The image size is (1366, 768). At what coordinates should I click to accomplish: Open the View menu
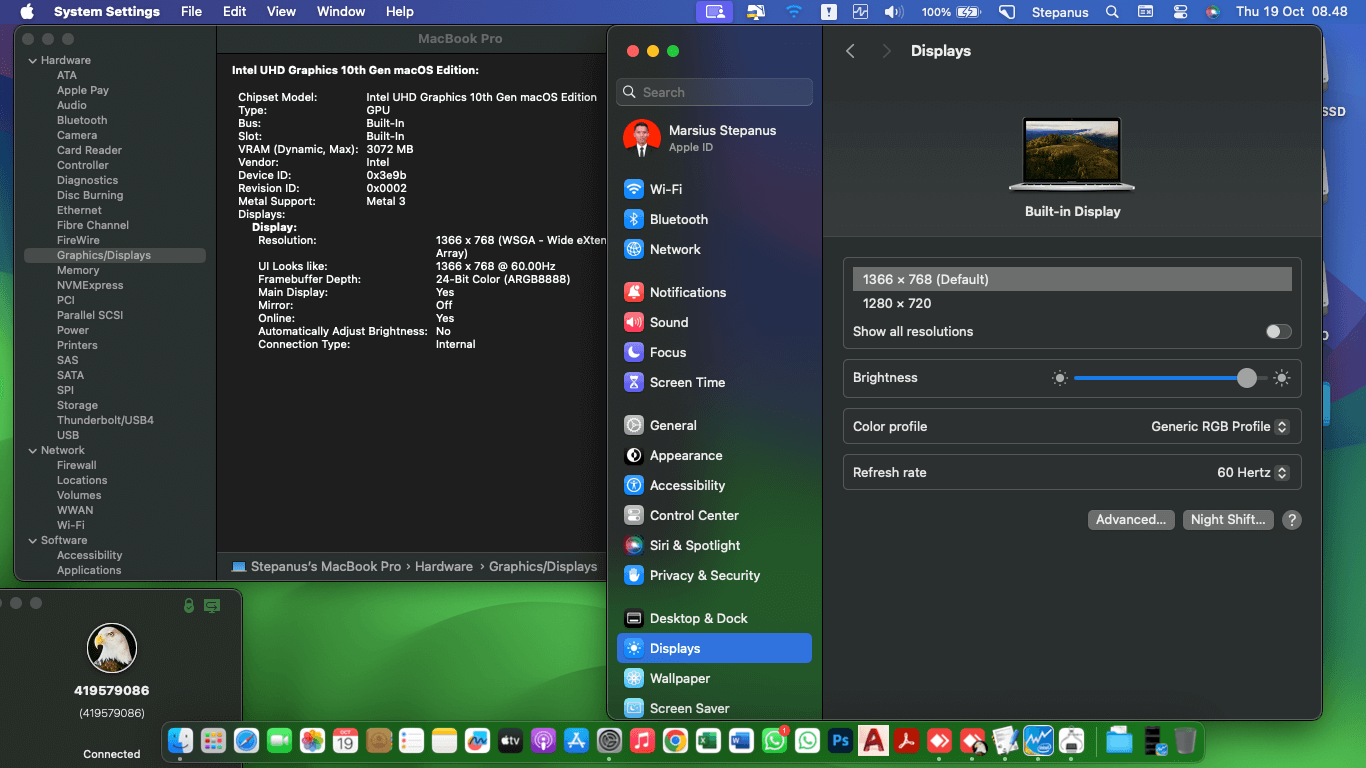(x=282, y=12)
